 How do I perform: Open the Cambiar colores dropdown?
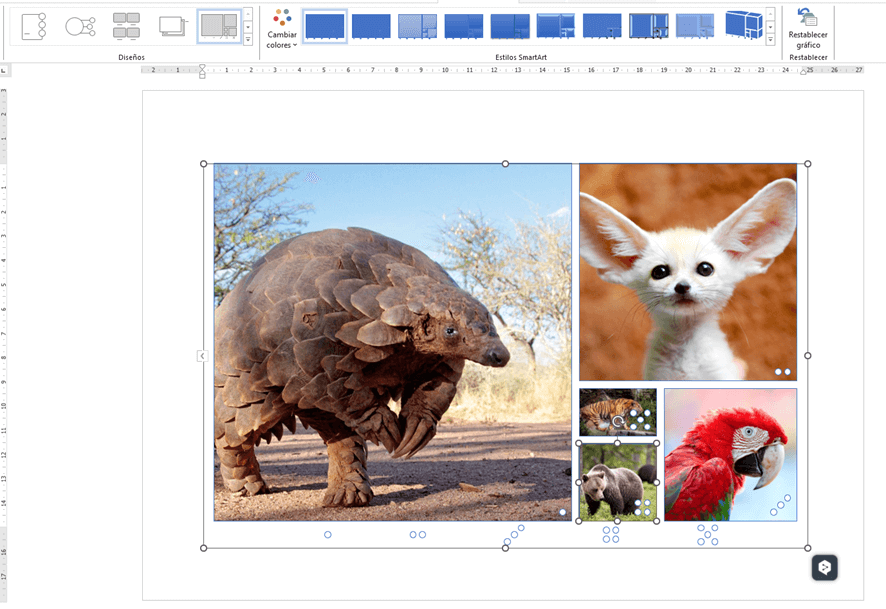coord(282,28)
